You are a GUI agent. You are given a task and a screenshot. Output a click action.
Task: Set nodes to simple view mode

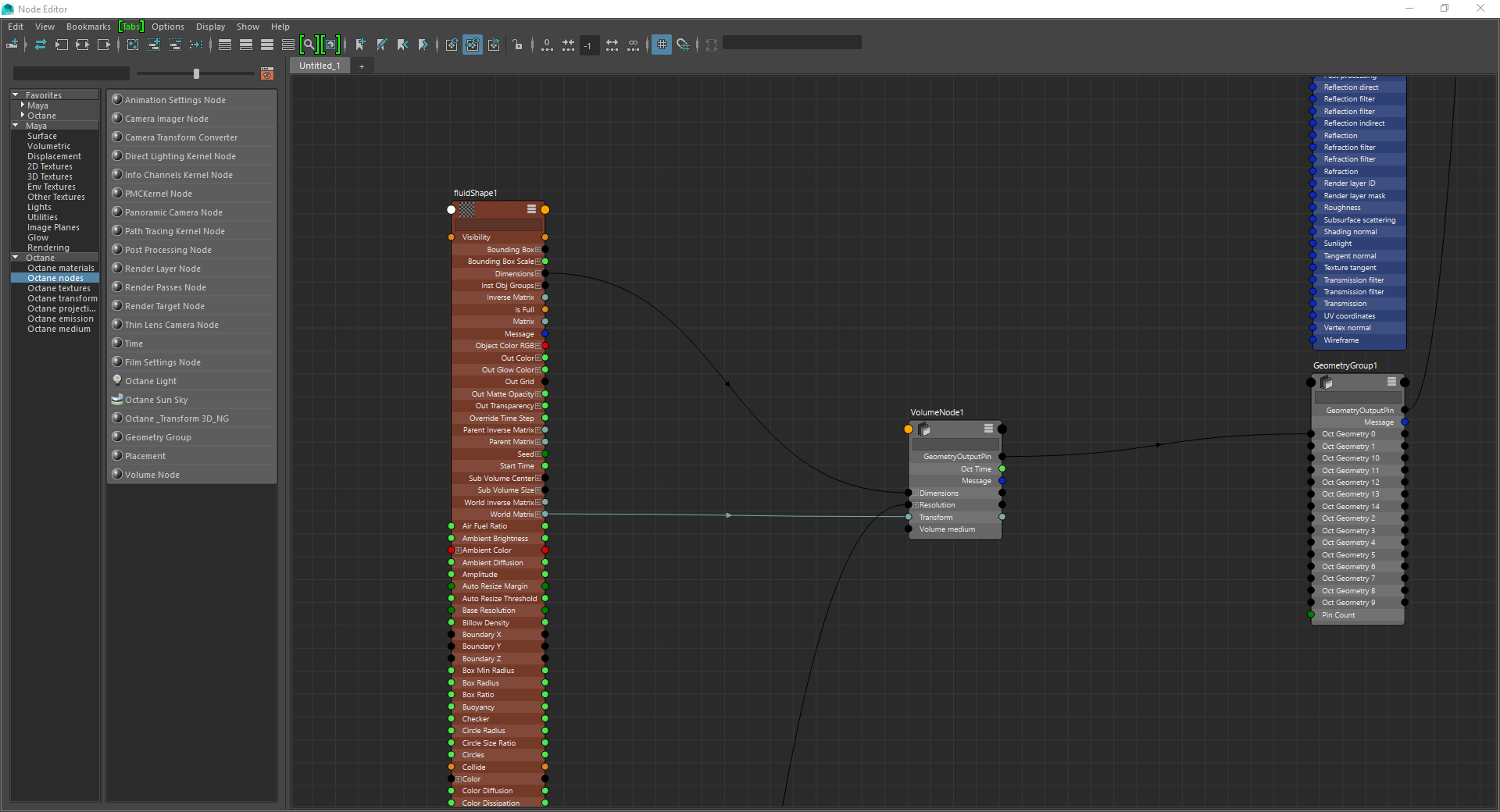(x=225, y=45)
